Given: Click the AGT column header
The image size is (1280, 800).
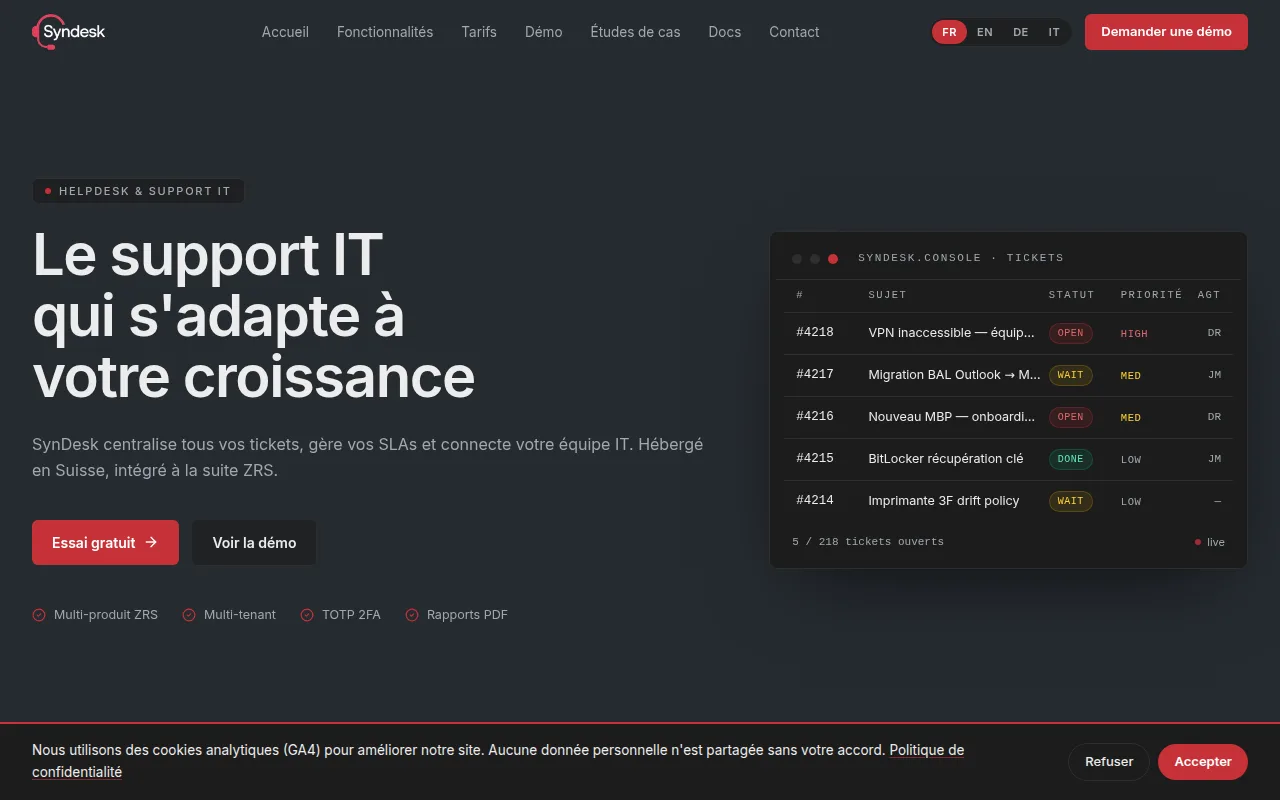Looking at the screenshot, I should pyautogui.click(x=1209, y=295).
